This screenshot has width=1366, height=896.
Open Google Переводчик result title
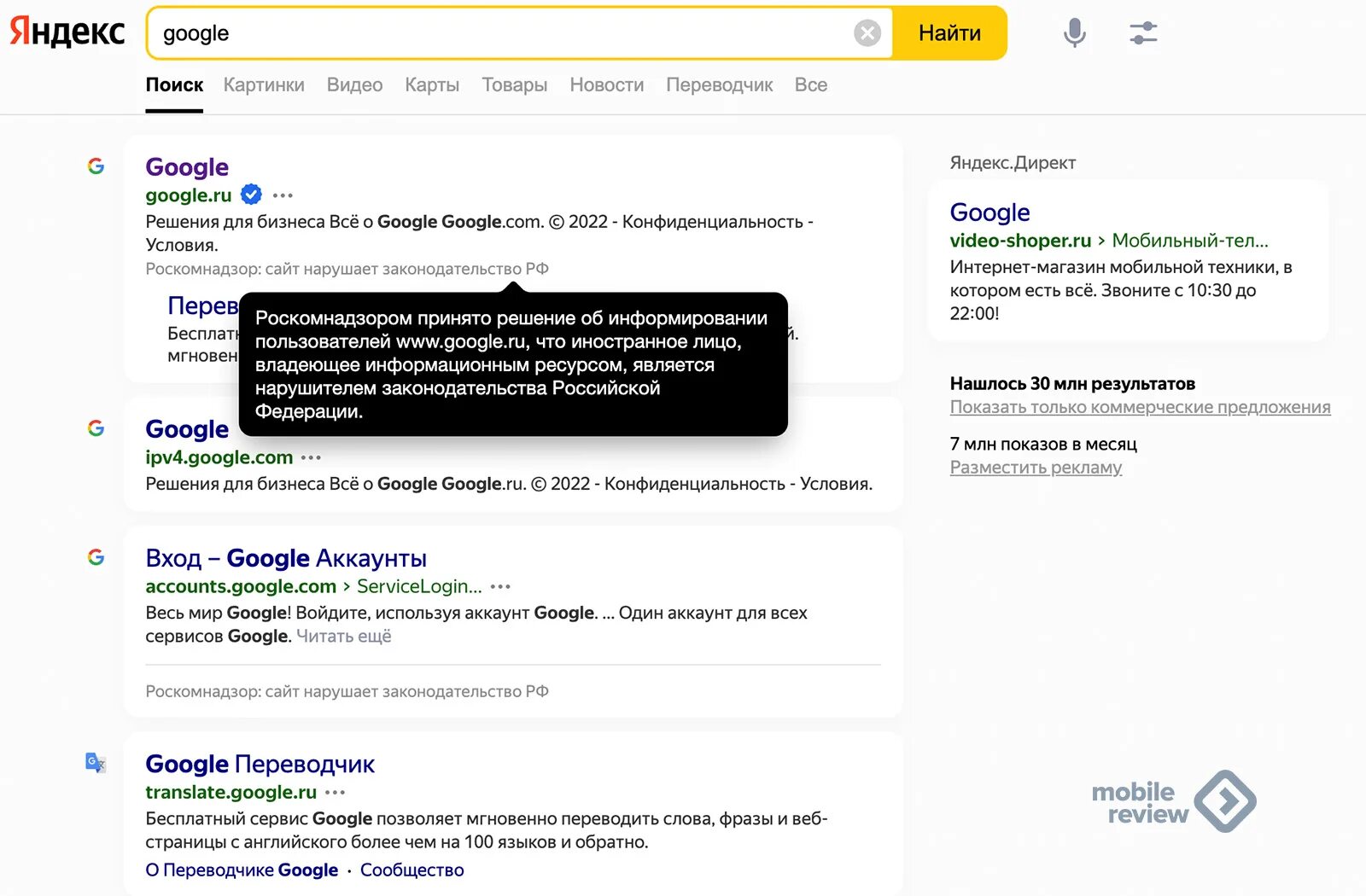pos(260,764)
